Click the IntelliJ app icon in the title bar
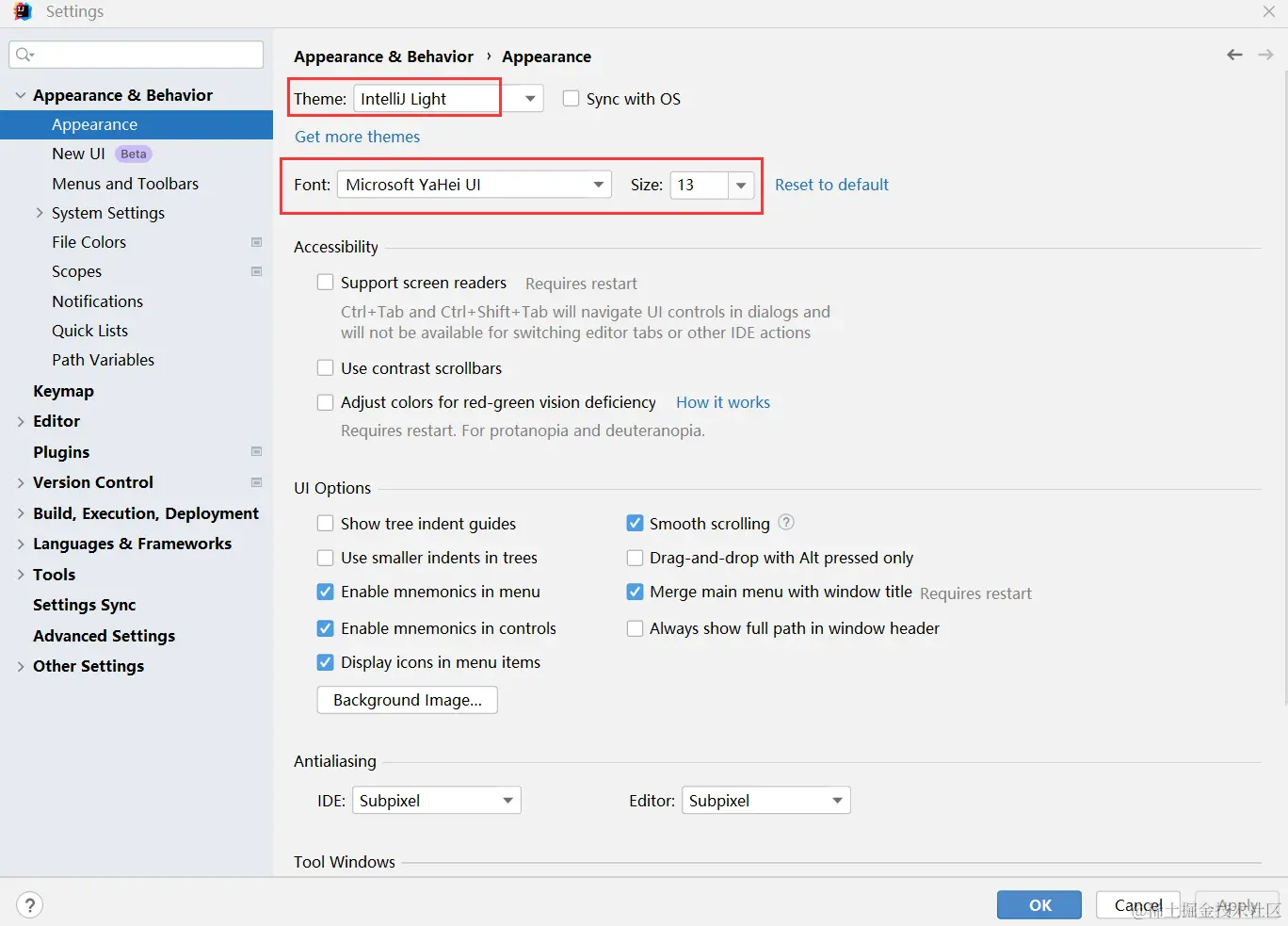 23,11
